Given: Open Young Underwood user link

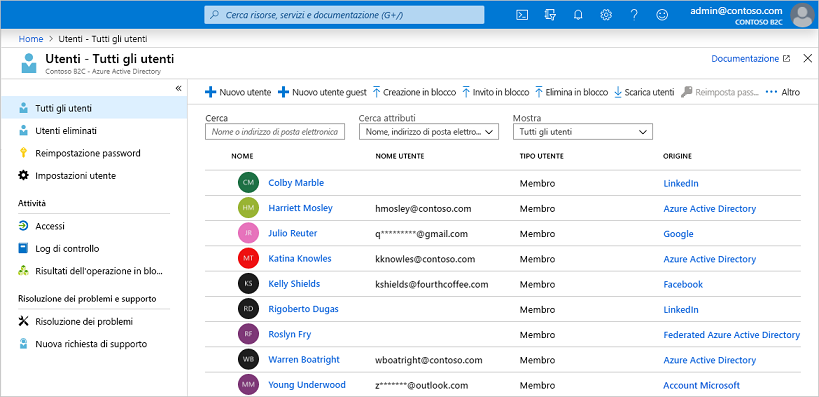Looking at the screenshot, I should [x=307, y=384].
